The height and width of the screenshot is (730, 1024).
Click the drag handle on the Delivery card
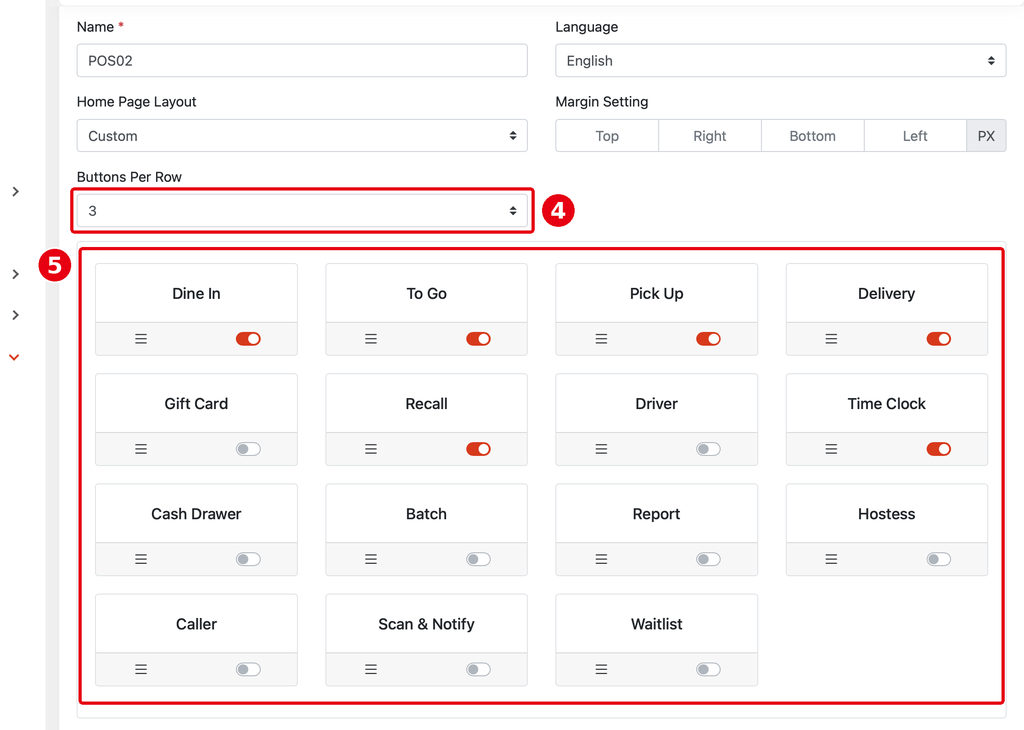click(831, 339)
